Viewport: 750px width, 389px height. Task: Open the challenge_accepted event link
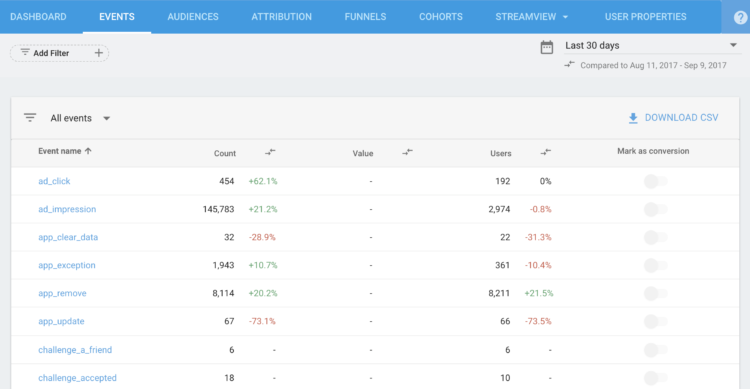click(77, 378)
